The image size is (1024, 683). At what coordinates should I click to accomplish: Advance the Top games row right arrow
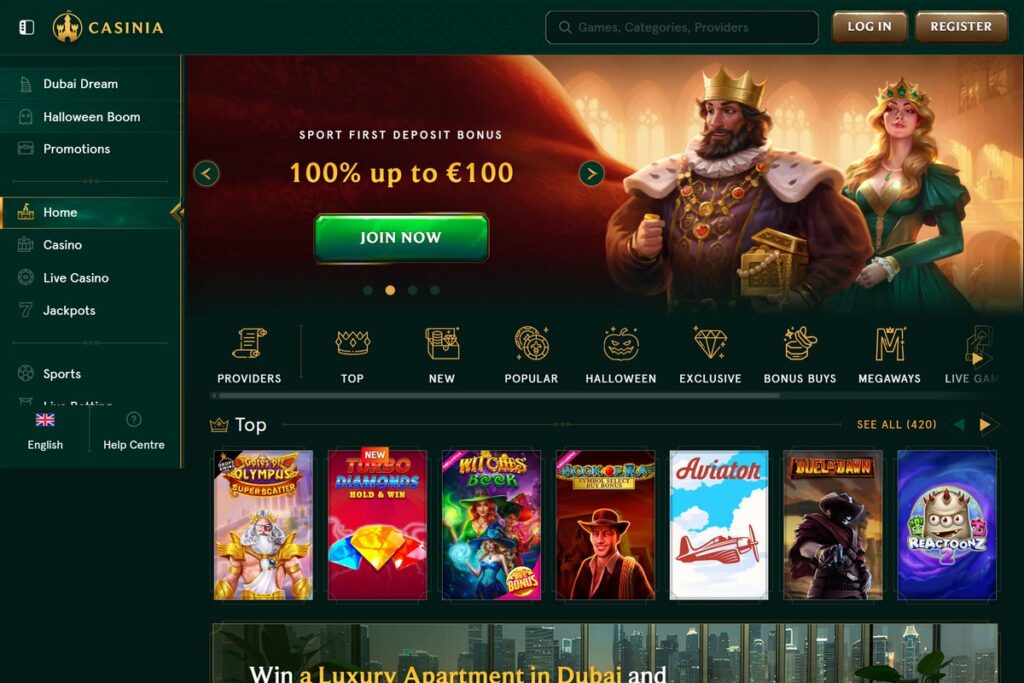click(x=985, y=425)
